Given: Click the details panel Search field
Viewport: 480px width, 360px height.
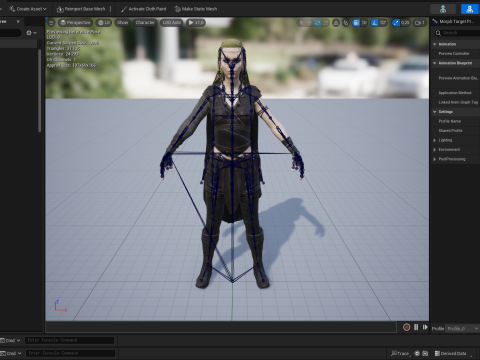Looking at the screenshot, I should tap(457, 33).
